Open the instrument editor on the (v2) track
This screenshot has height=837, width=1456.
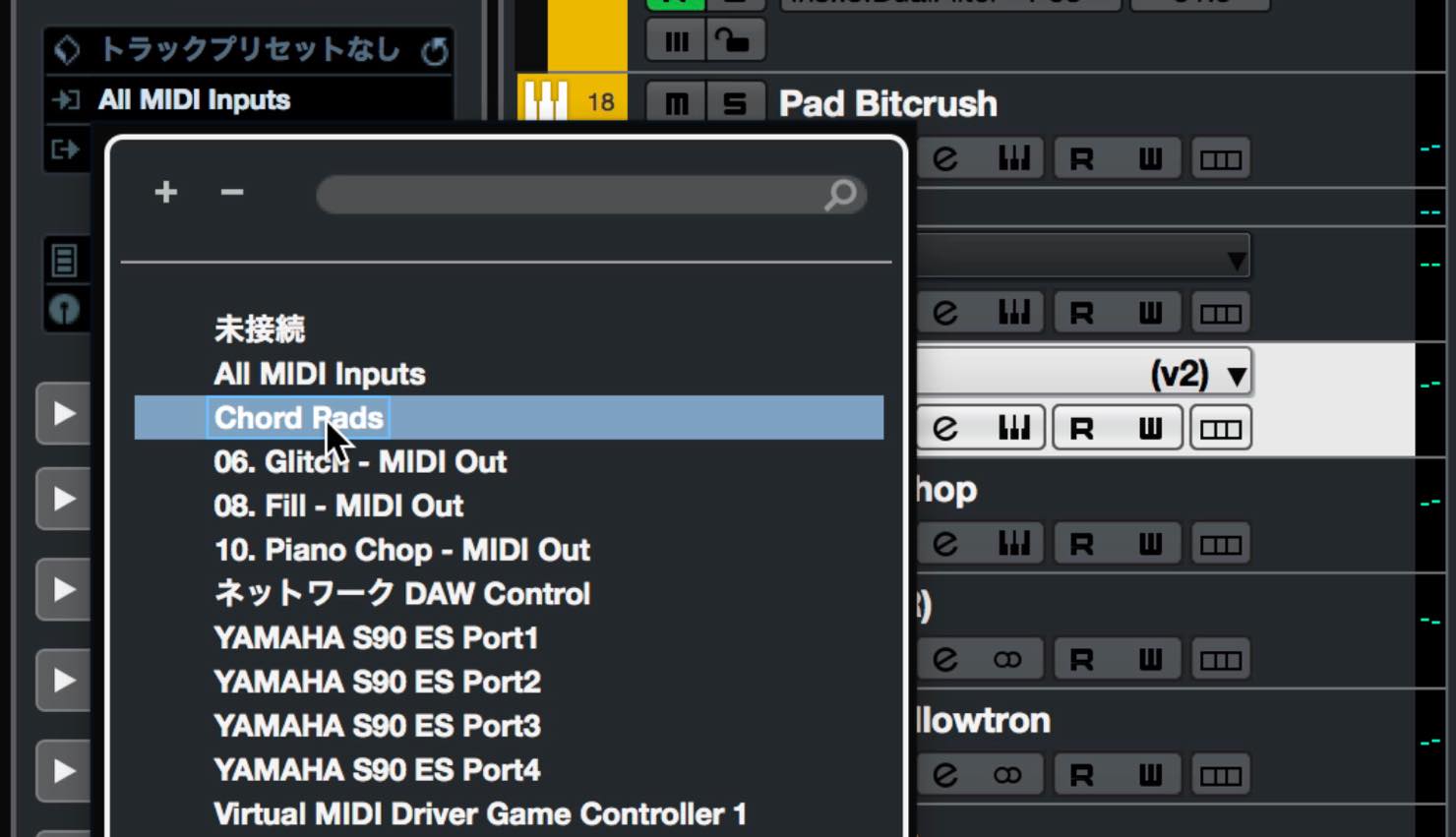click(1014, 429)
